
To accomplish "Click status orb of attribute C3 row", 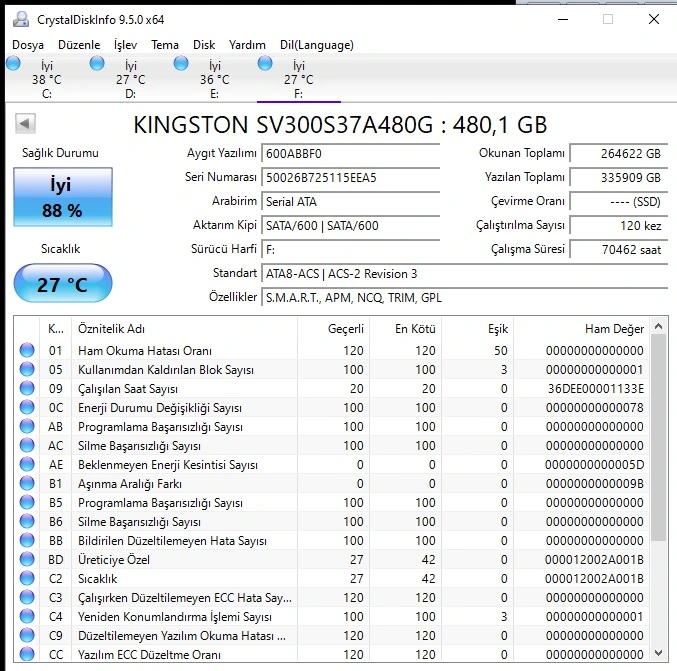I will point(27,597).
